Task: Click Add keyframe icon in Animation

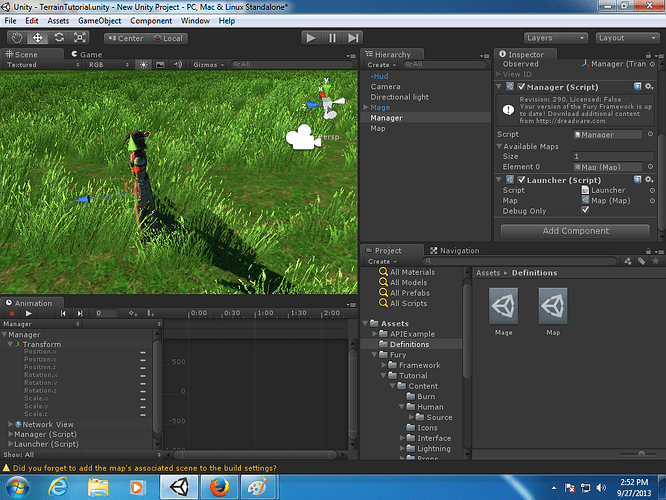Action: (133, 314)
